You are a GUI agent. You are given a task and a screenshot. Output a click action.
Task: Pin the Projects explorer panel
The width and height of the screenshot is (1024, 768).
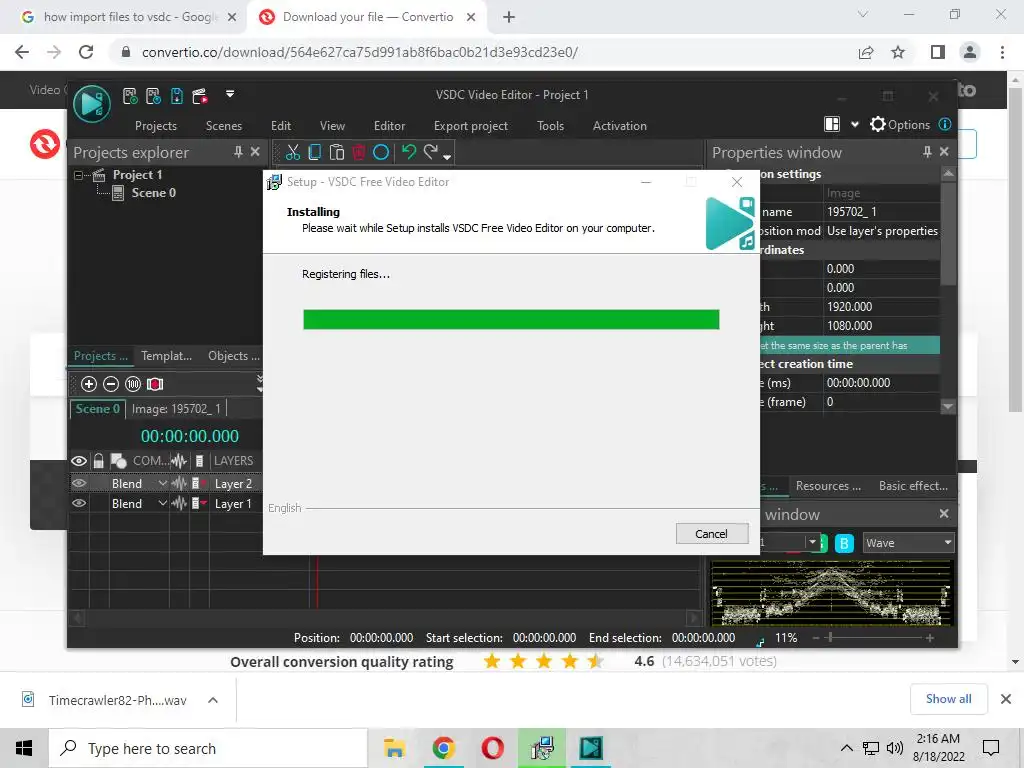[238, 152]
